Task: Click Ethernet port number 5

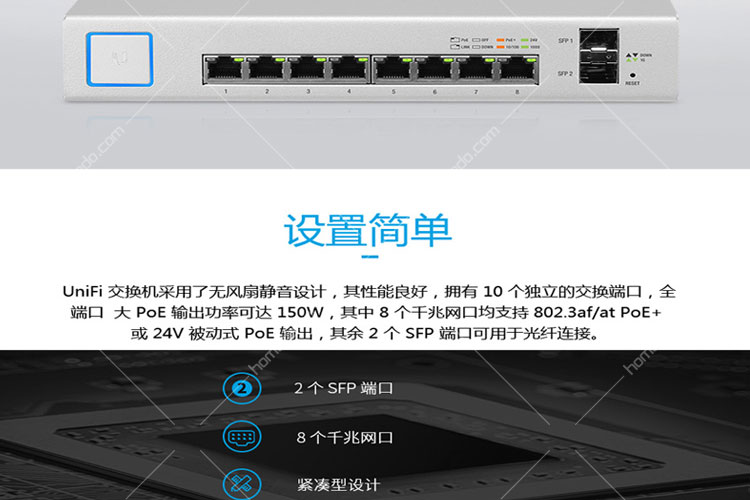Action: [394, 69]
